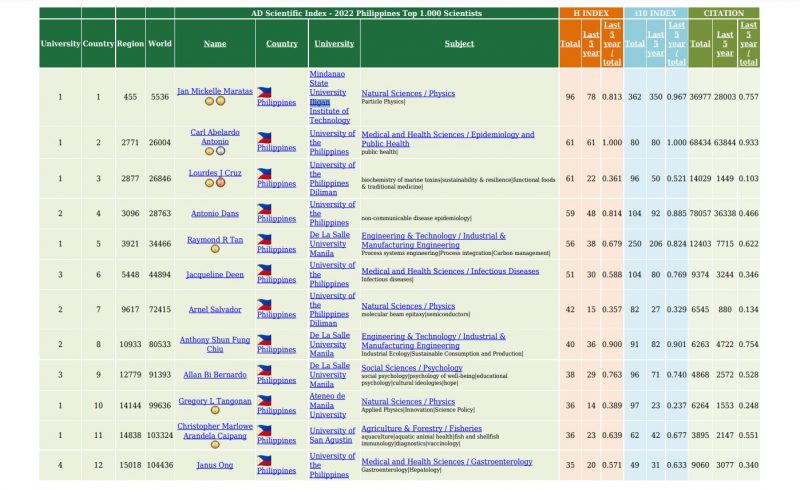This screenshot has width=800, height=490.
Task: Click the flag icon in Gregory L Tangonan row
Action: 264,401
